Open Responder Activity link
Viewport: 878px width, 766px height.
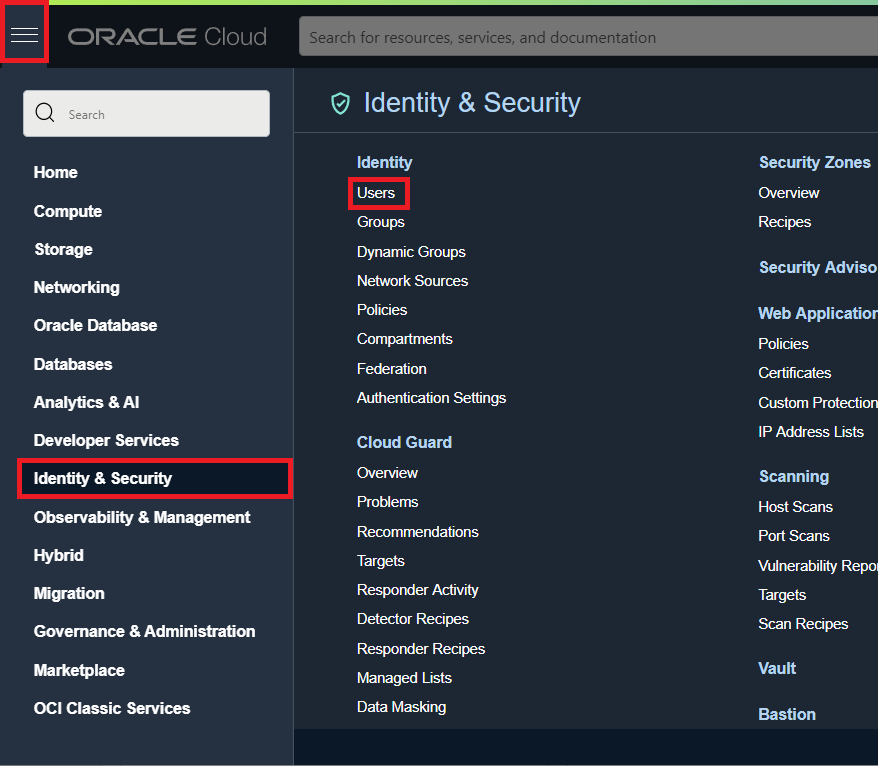coord(418,590)
